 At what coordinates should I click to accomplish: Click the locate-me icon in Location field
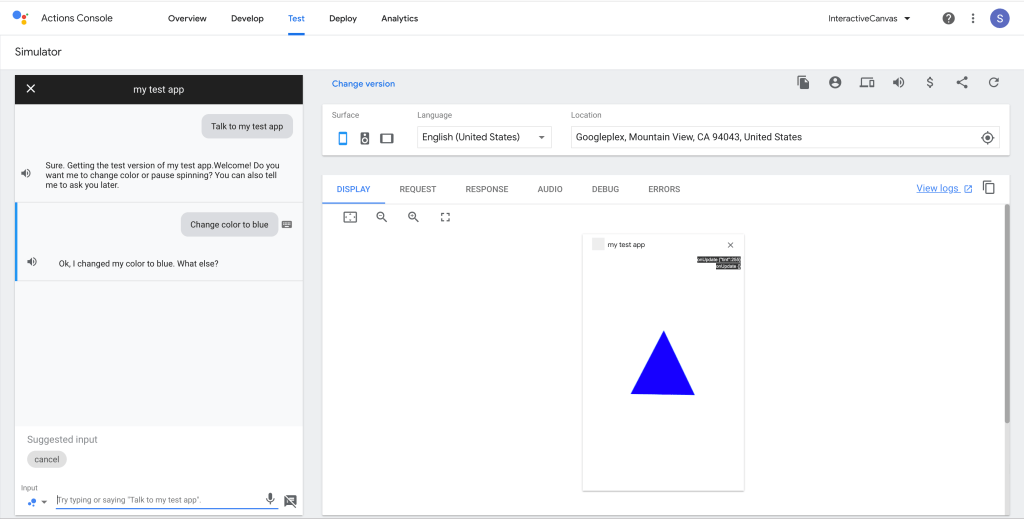click(987, 138)
